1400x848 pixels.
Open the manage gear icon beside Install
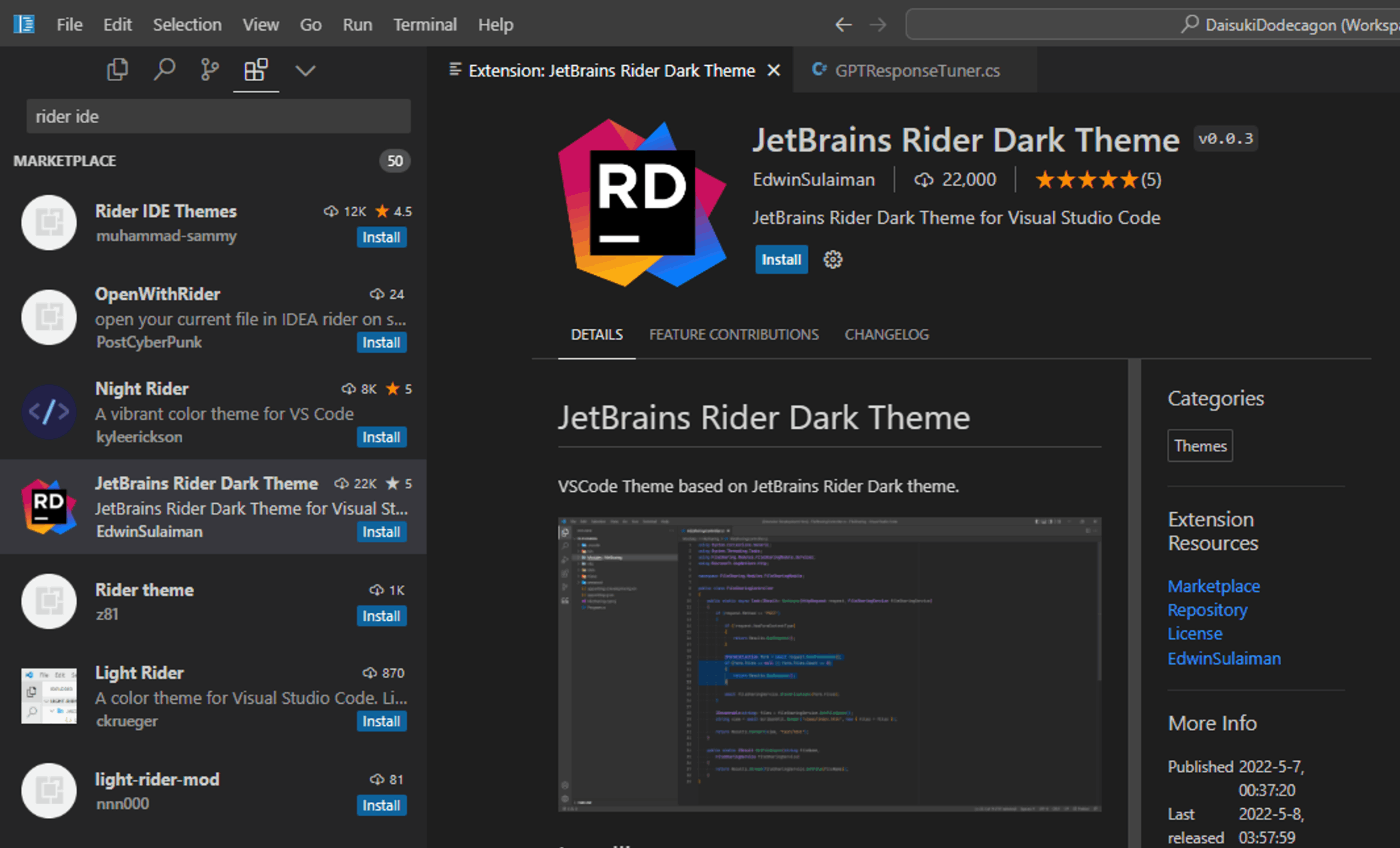(x=833, y=259)
